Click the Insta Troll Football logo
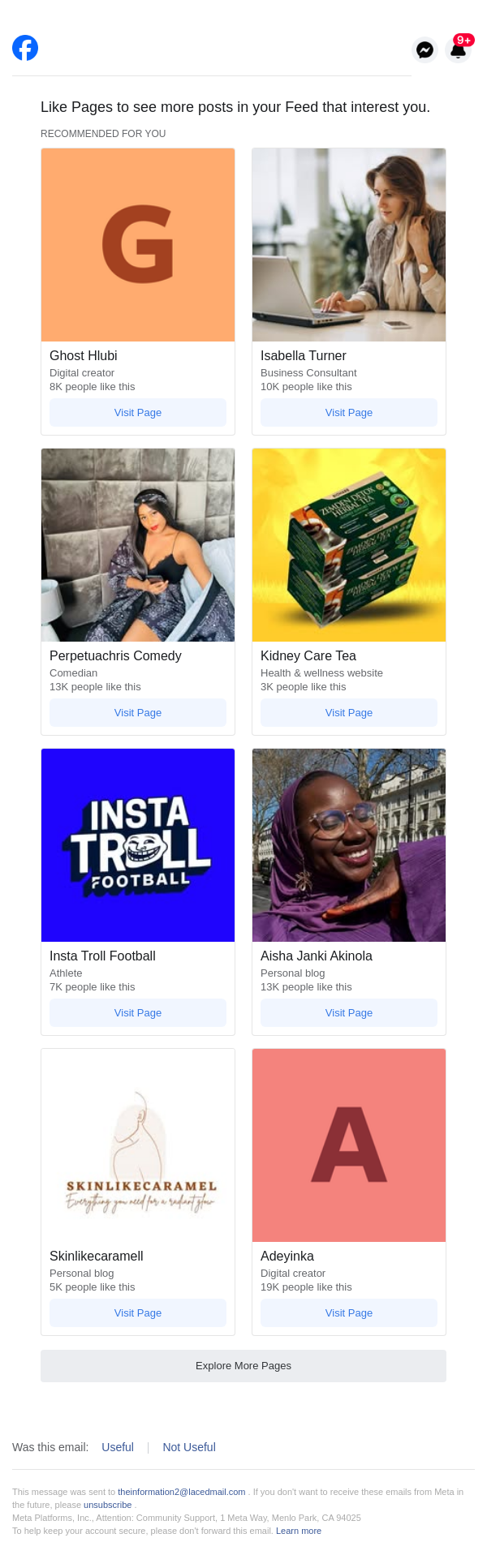Viewport: 487px width, 1568px height. coord(138,845)
